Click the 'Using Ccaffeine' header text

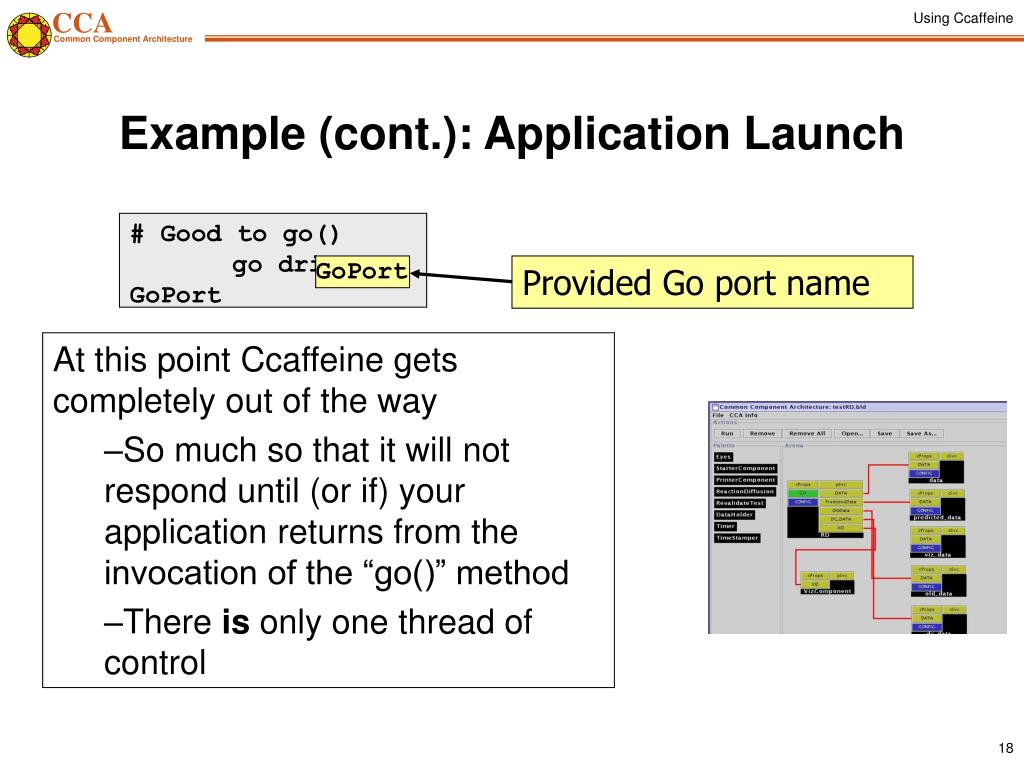[963, 18]
